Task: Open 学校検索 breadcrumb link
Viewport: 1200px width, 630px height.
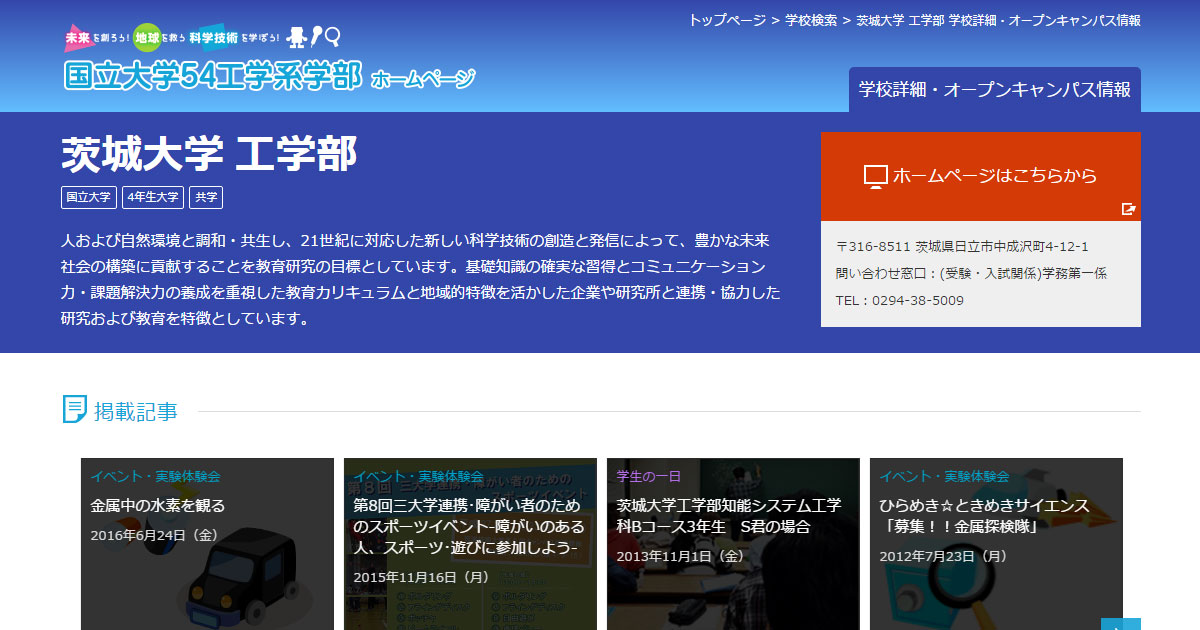Action: click(811, 20)
